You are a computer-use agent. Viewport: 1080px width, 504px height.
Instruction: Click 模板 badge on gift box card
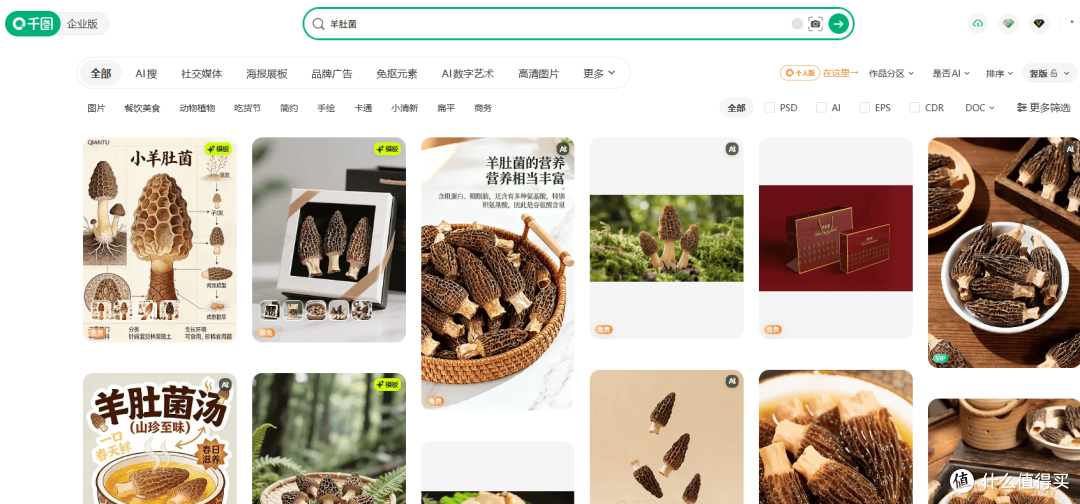388,149
